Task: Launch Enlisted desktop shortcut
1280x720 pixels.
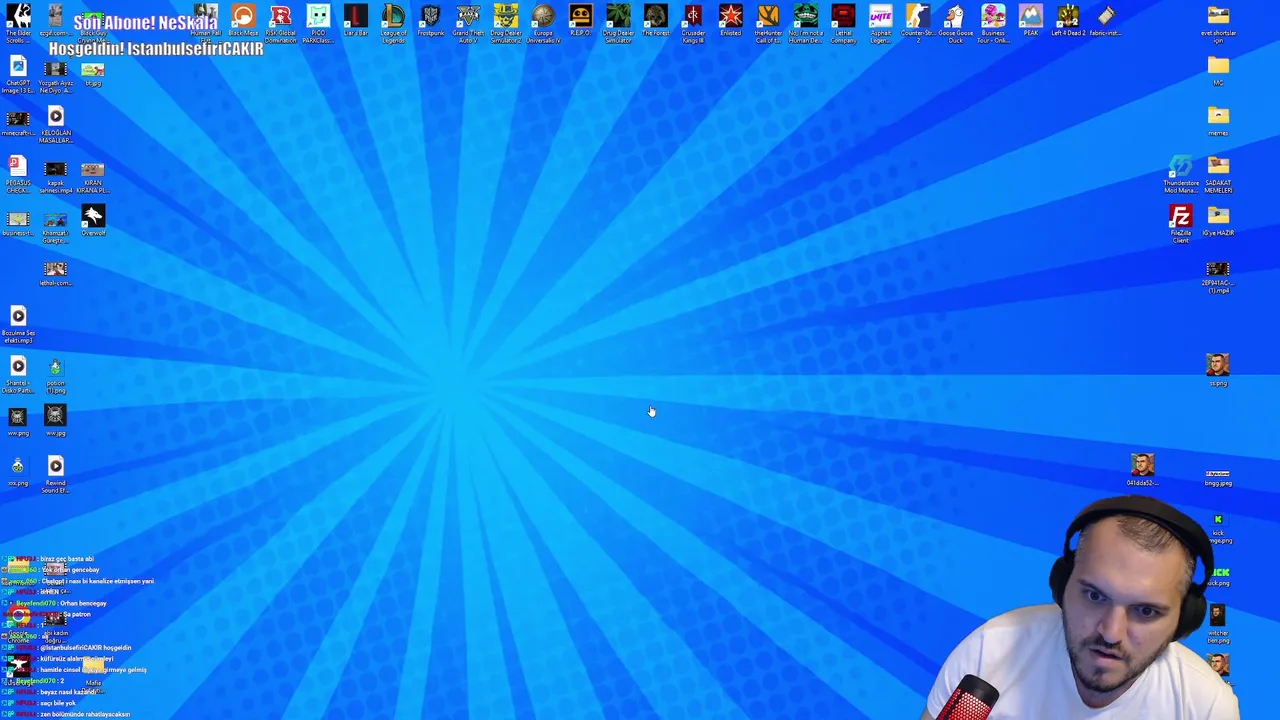Action: [x=730, y=22]
